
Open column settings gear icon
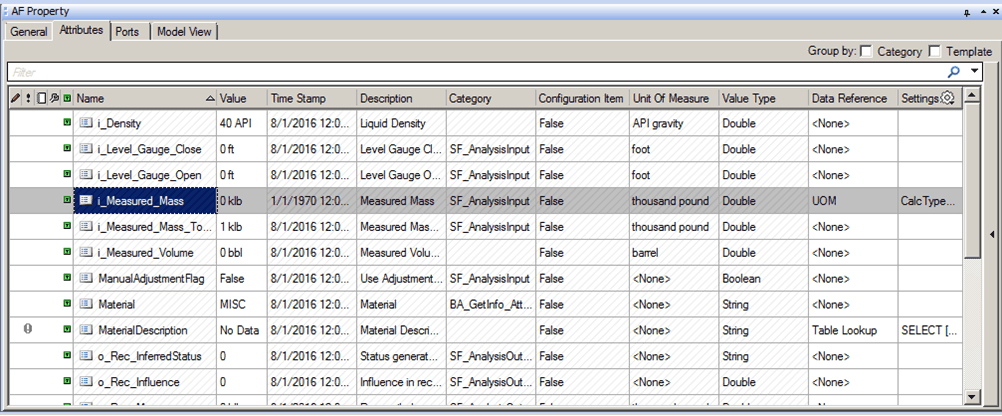tap(948, 98)
